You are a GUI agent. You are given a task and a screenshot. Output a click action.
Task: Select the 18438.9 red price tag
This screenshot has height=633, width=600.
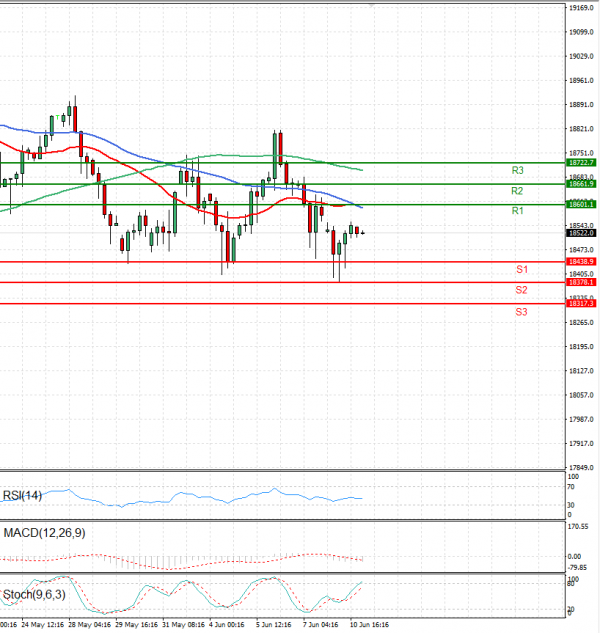[581, 262]
